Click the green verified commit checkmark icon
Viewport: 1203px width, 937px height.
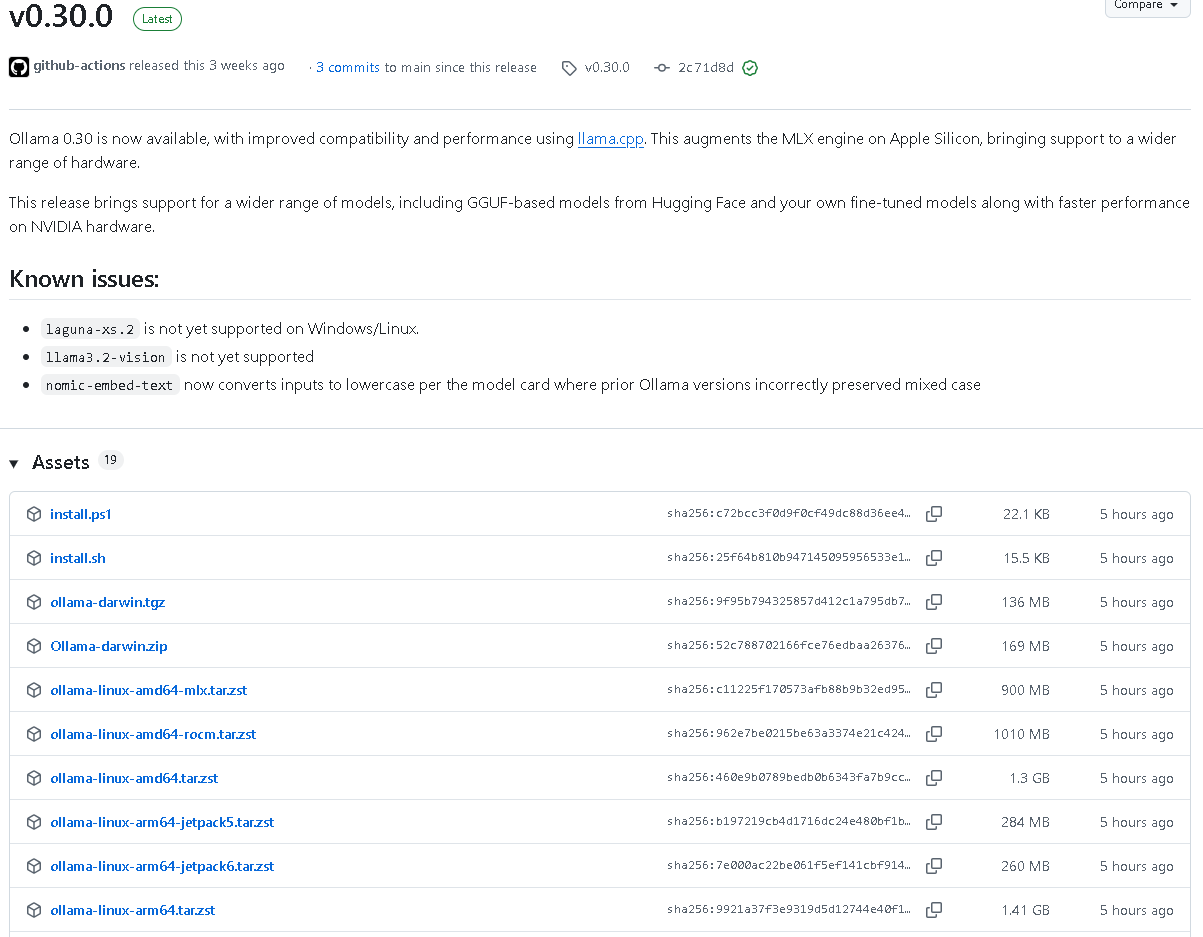click(750, 68)
